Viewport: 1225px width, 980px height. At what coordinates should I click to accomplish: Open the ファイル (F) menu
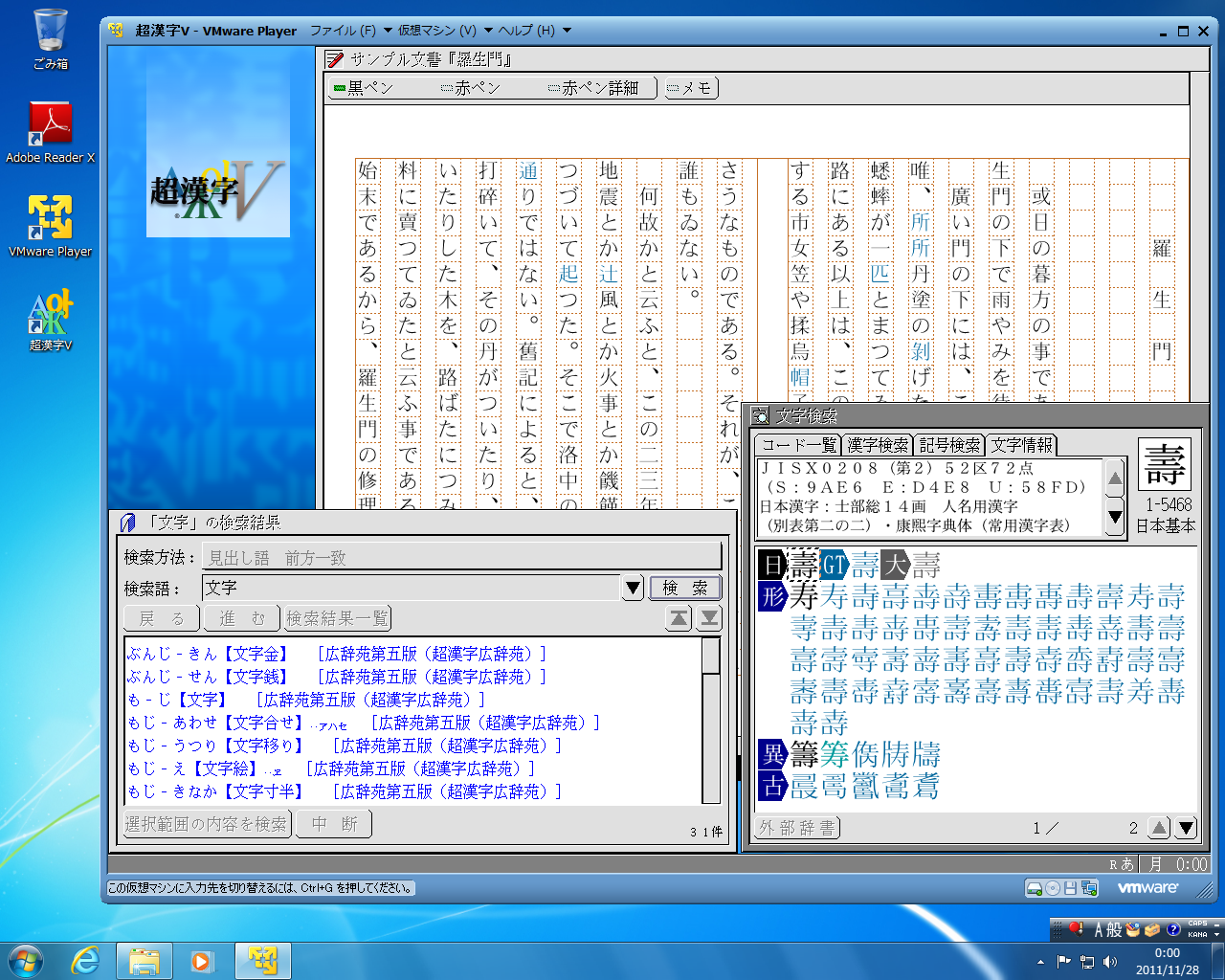click(x=343, y=31)
